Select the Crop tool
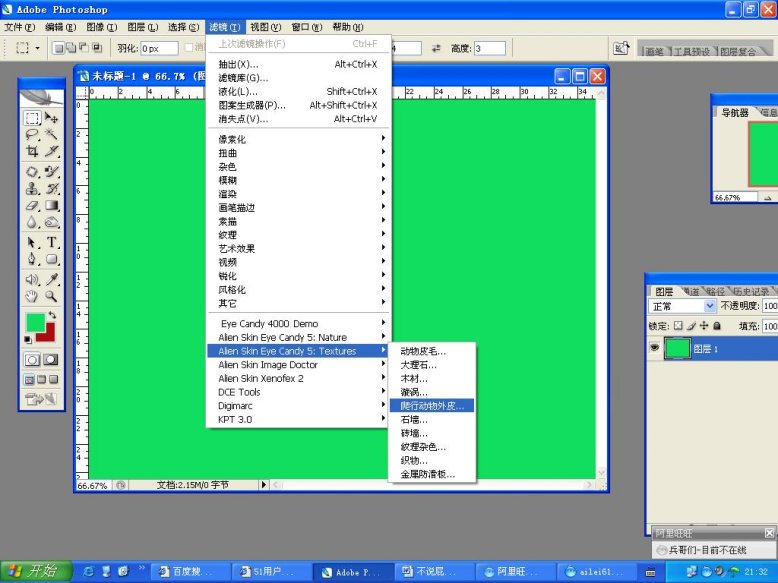 [32, 151]
